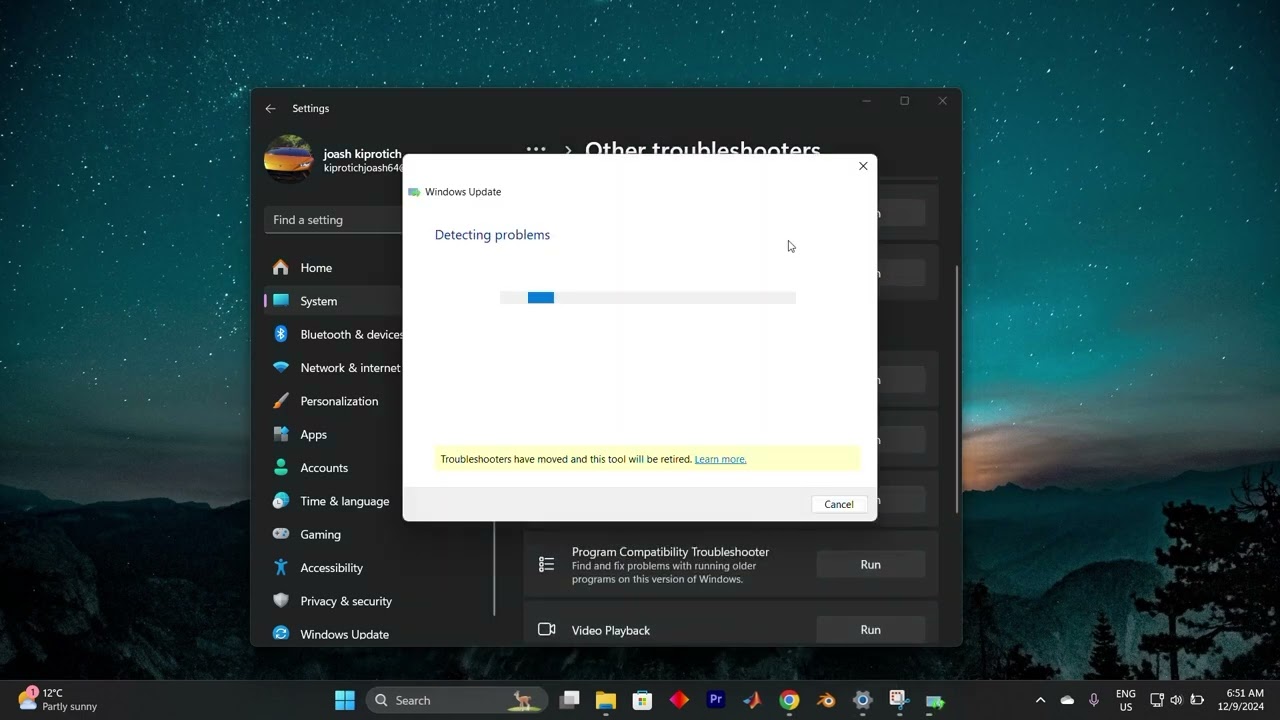Image resolution: width=1280 pixels, height=720 pixels.
Task: Click the joash kiprotich profile picture
Action: (x=289, y=159)
